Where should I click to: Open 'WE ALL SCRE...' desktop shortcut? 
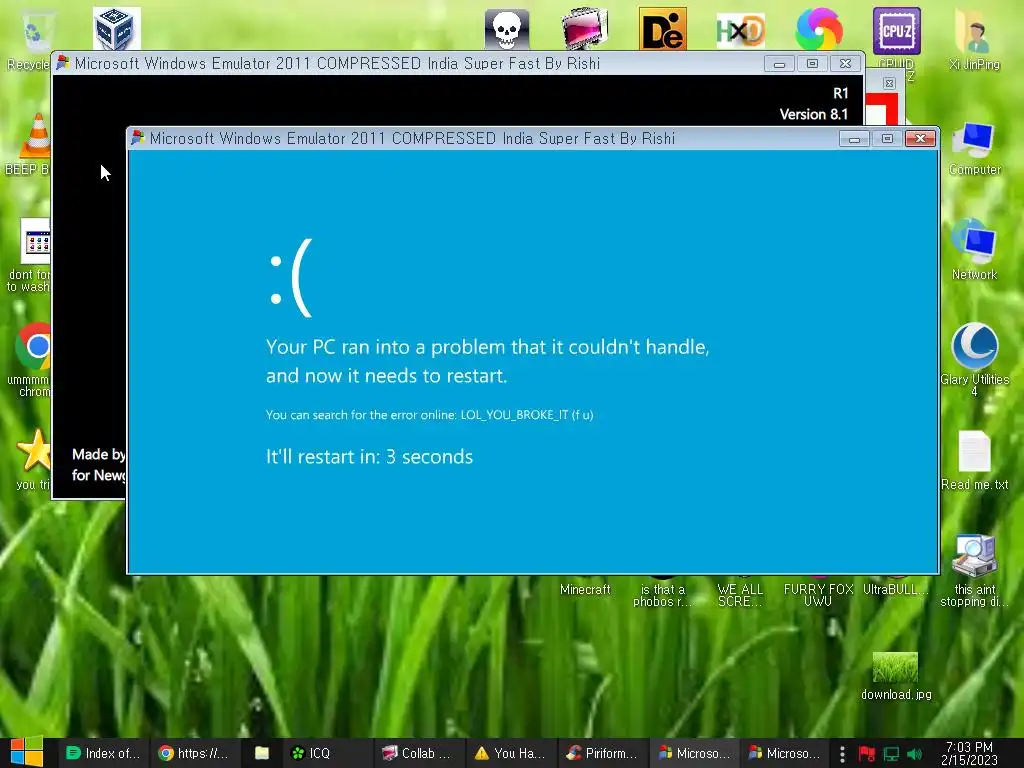point(740,593)
